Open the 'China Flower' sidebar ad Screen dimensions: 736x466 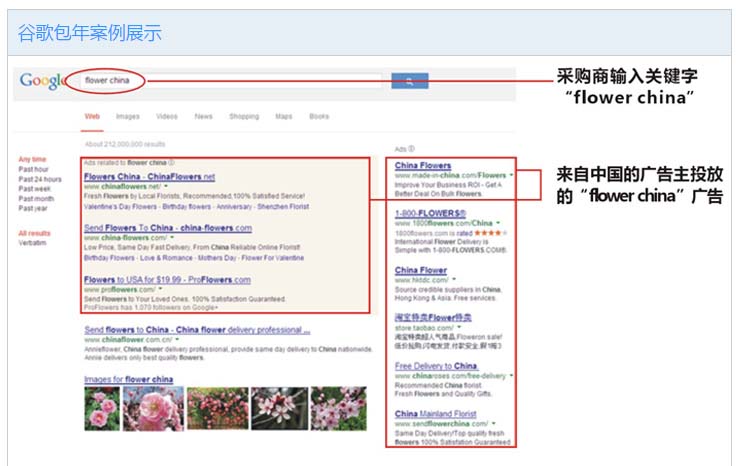tap(421, 270)
